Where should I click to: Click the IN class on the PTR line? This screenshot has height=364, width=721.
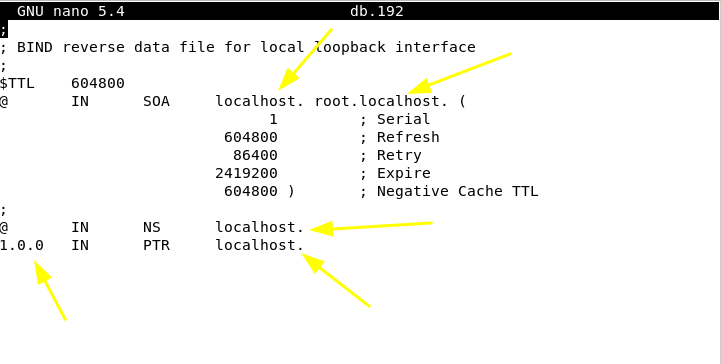coord(80,245)
